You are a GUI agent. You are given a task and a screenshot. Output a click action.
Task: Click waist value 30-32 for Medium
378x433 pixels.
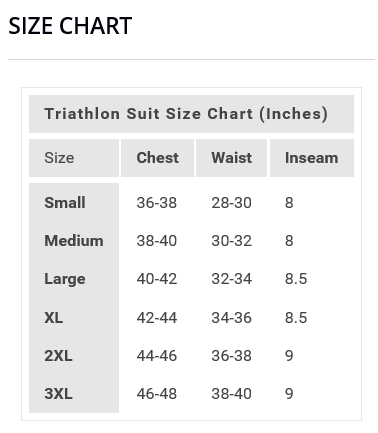[232, 241]
